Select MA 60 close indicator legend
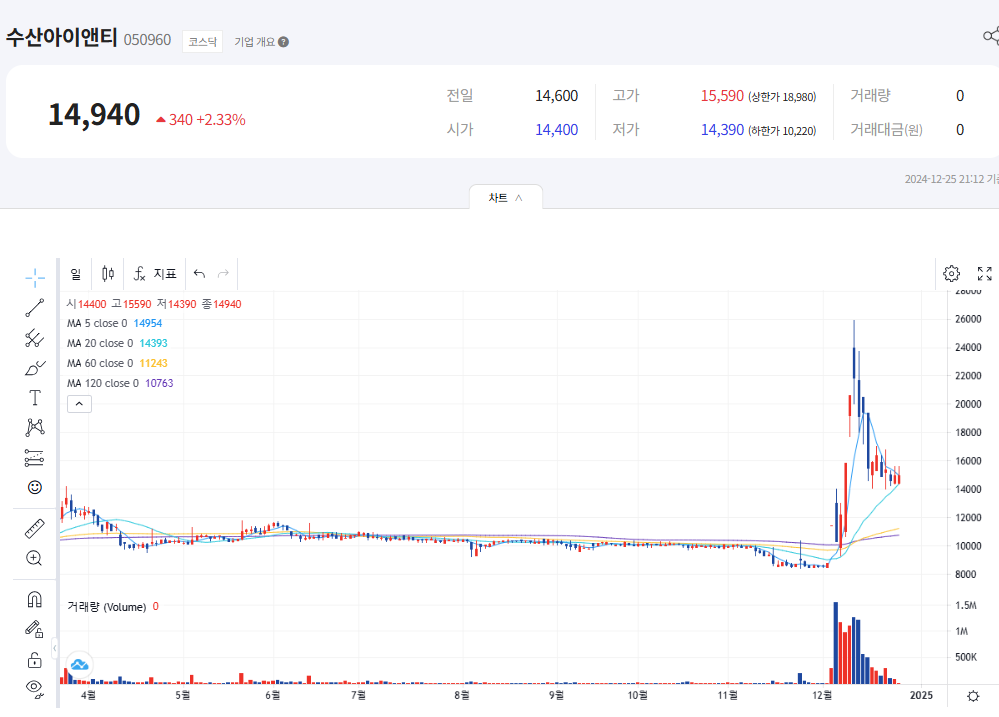Viewport: 999px width, 717px height. 117,363
